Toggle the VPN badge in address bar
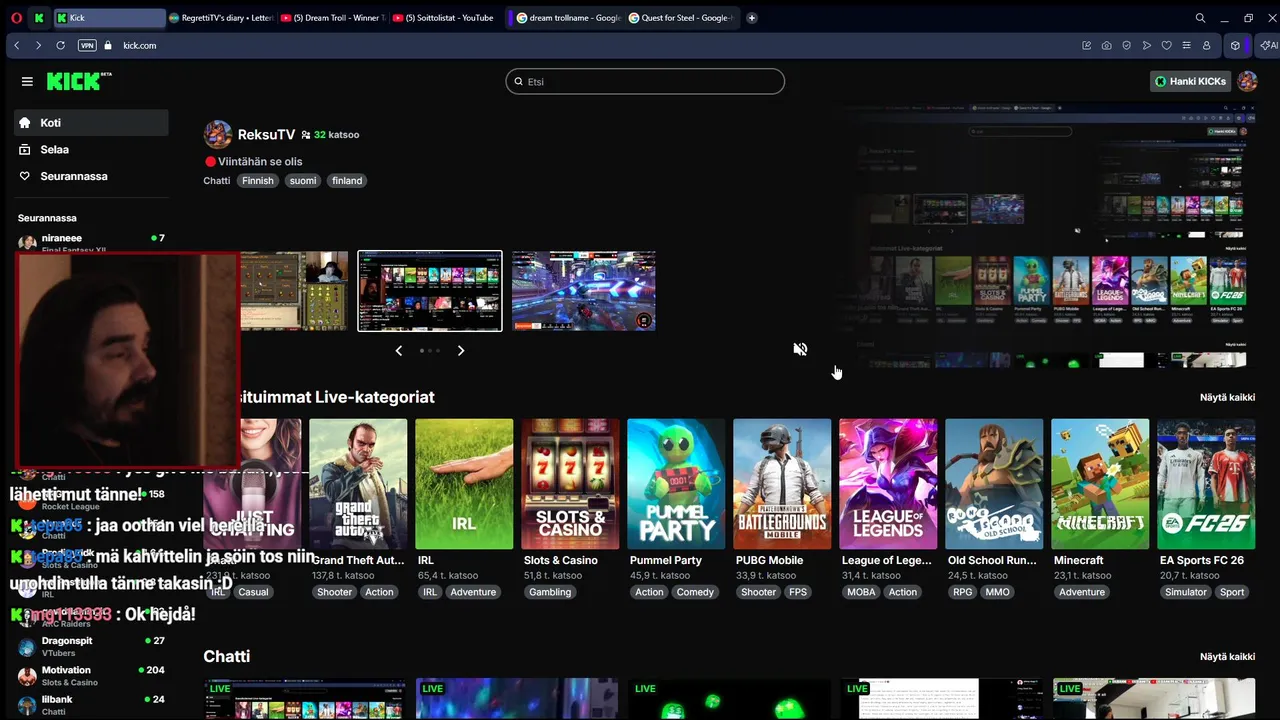This screenshot has width=1280, height=720. click(87, 45)
